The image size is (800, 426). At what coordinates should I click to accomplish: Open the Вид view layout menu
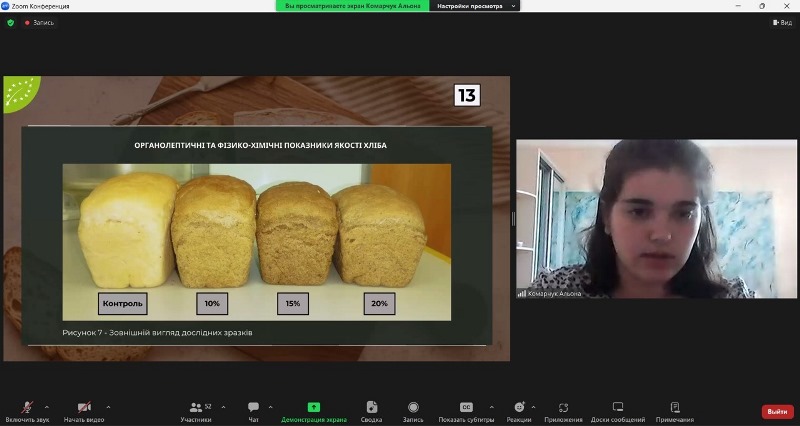(785, 22)
